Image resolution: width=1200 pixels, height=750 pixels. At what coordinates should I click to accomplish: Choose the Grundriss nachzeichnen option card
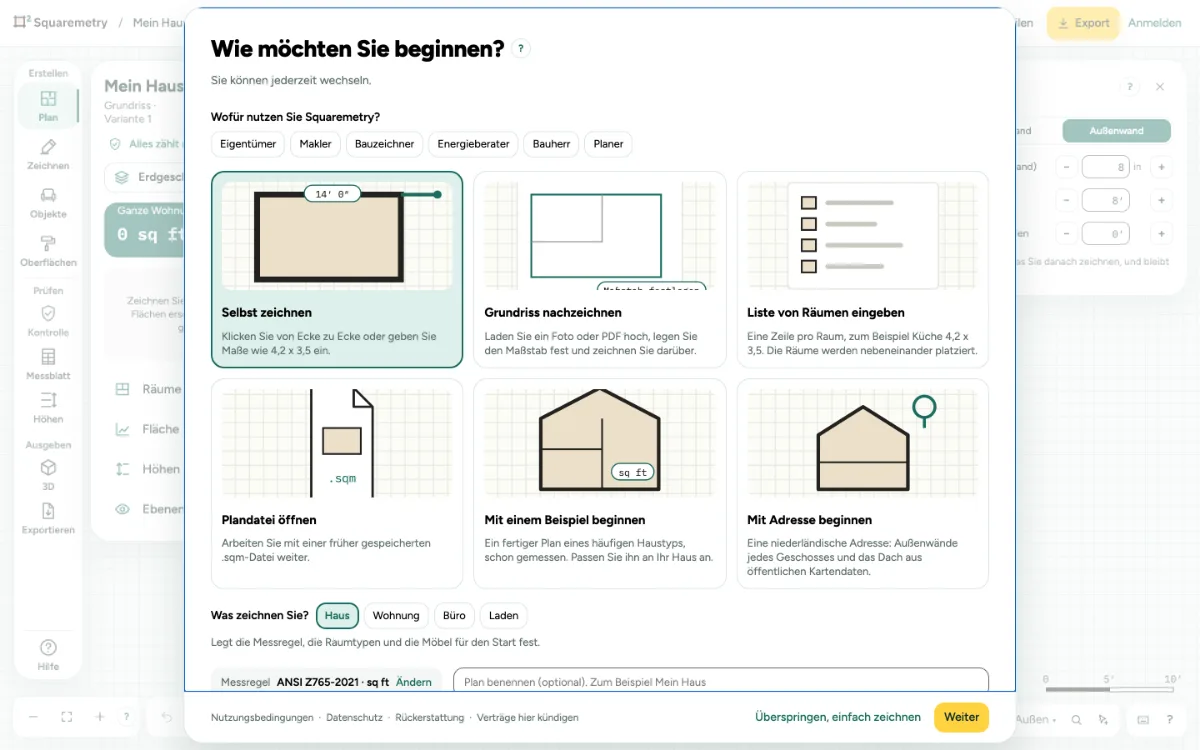click(600, 270)
